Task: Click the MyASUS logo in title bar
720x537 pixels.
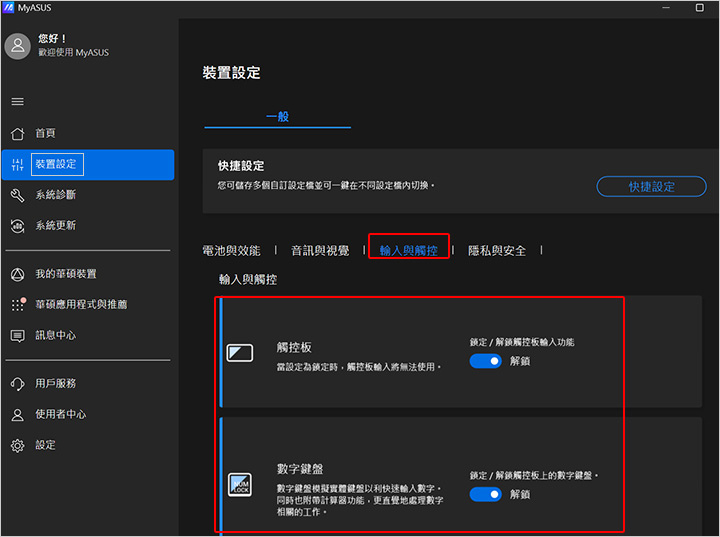Action: 8,7
